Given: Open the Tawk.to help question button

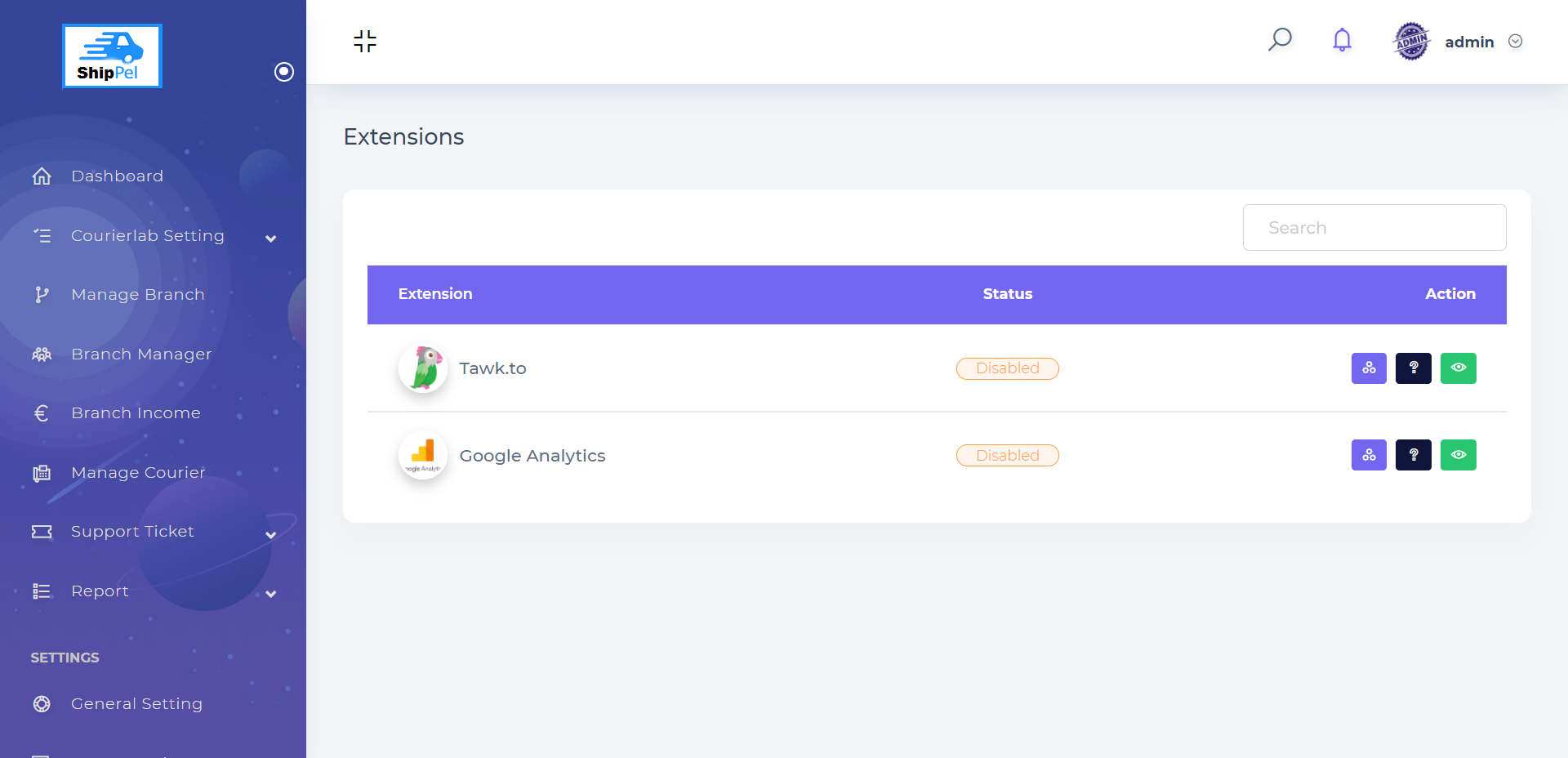Looking at the screenshot, I should tap(1414, 368).
